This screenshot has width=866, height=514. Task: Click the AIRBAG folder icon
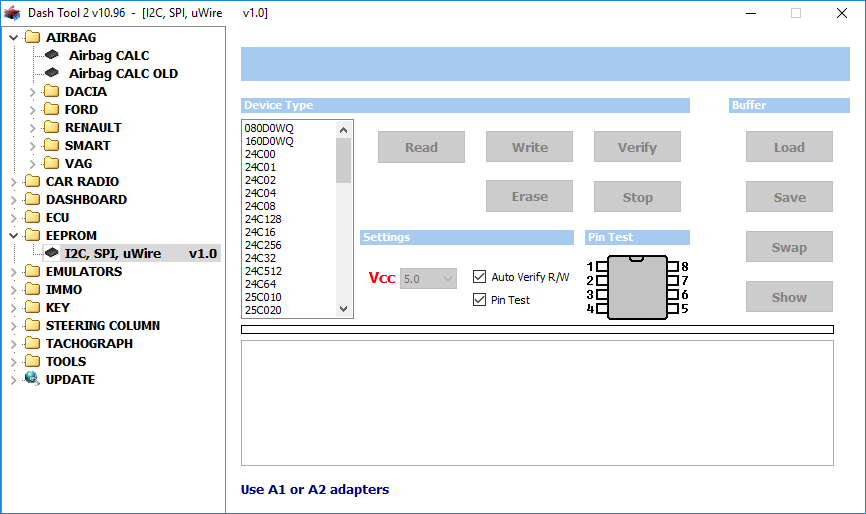(33, 37)
